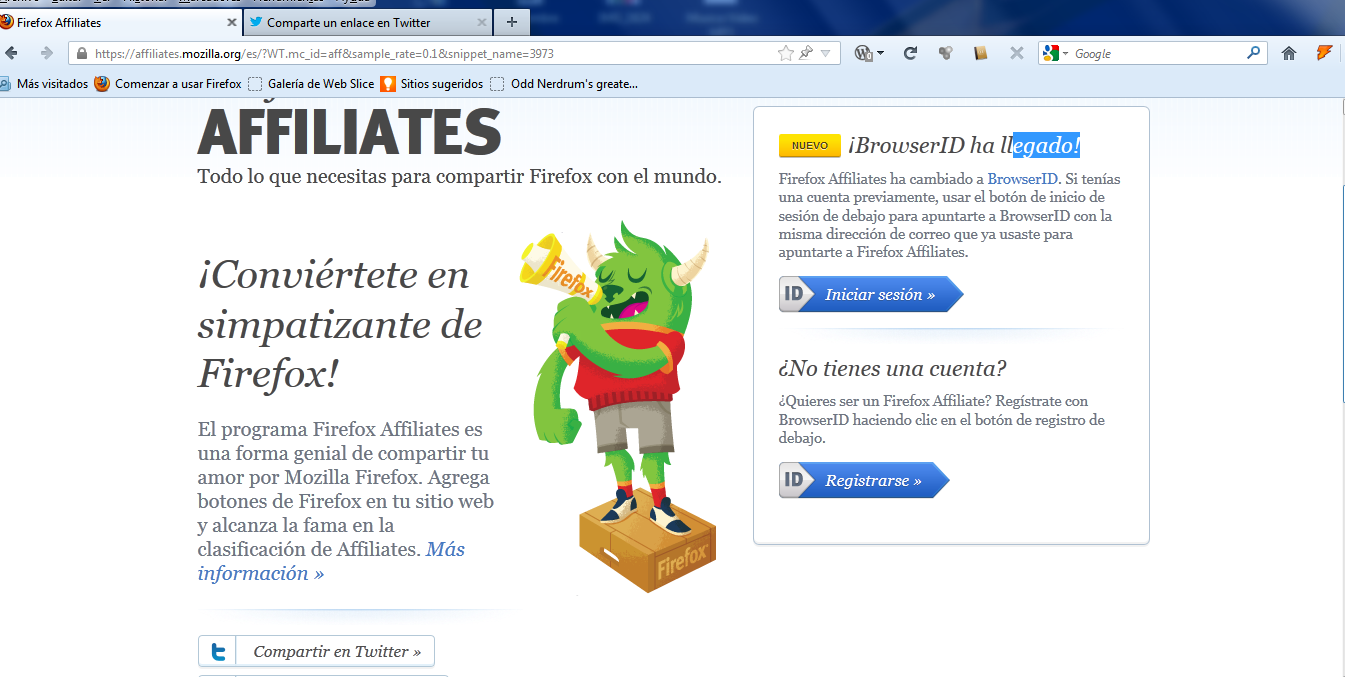Go back with the back arrow
Screen dimensions: 1351x677
(11, 53)
